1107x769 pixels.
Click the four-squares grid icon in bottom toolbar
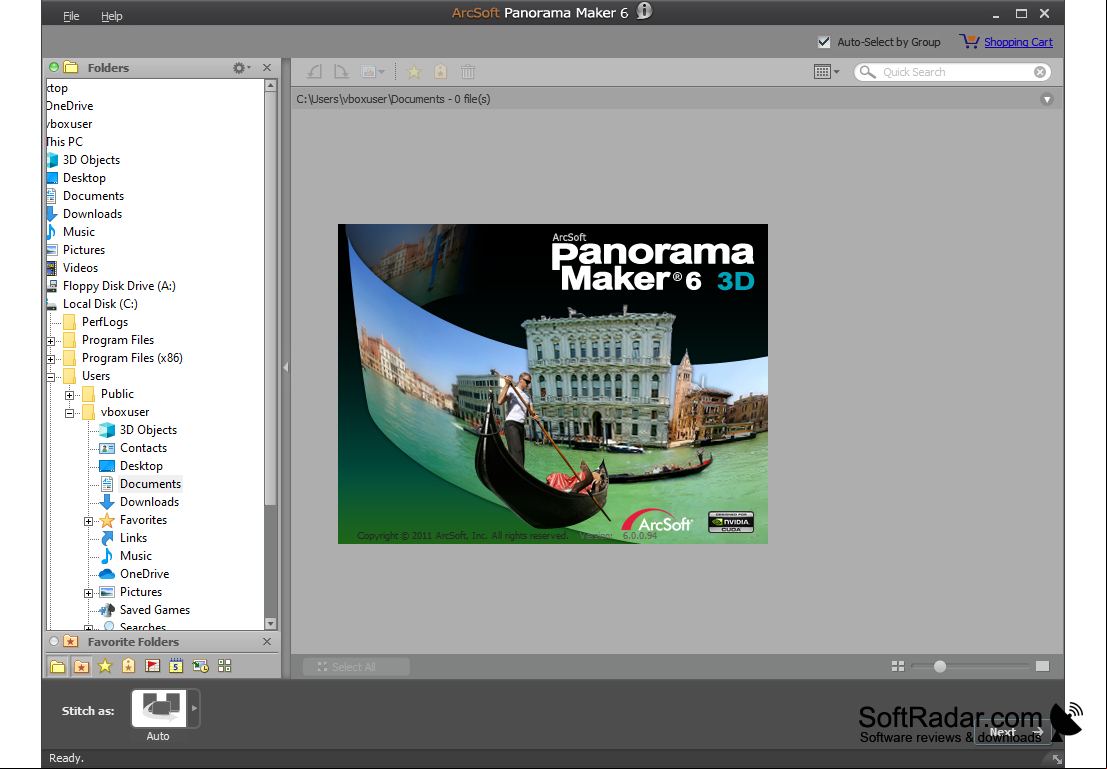tap(225, 666)
